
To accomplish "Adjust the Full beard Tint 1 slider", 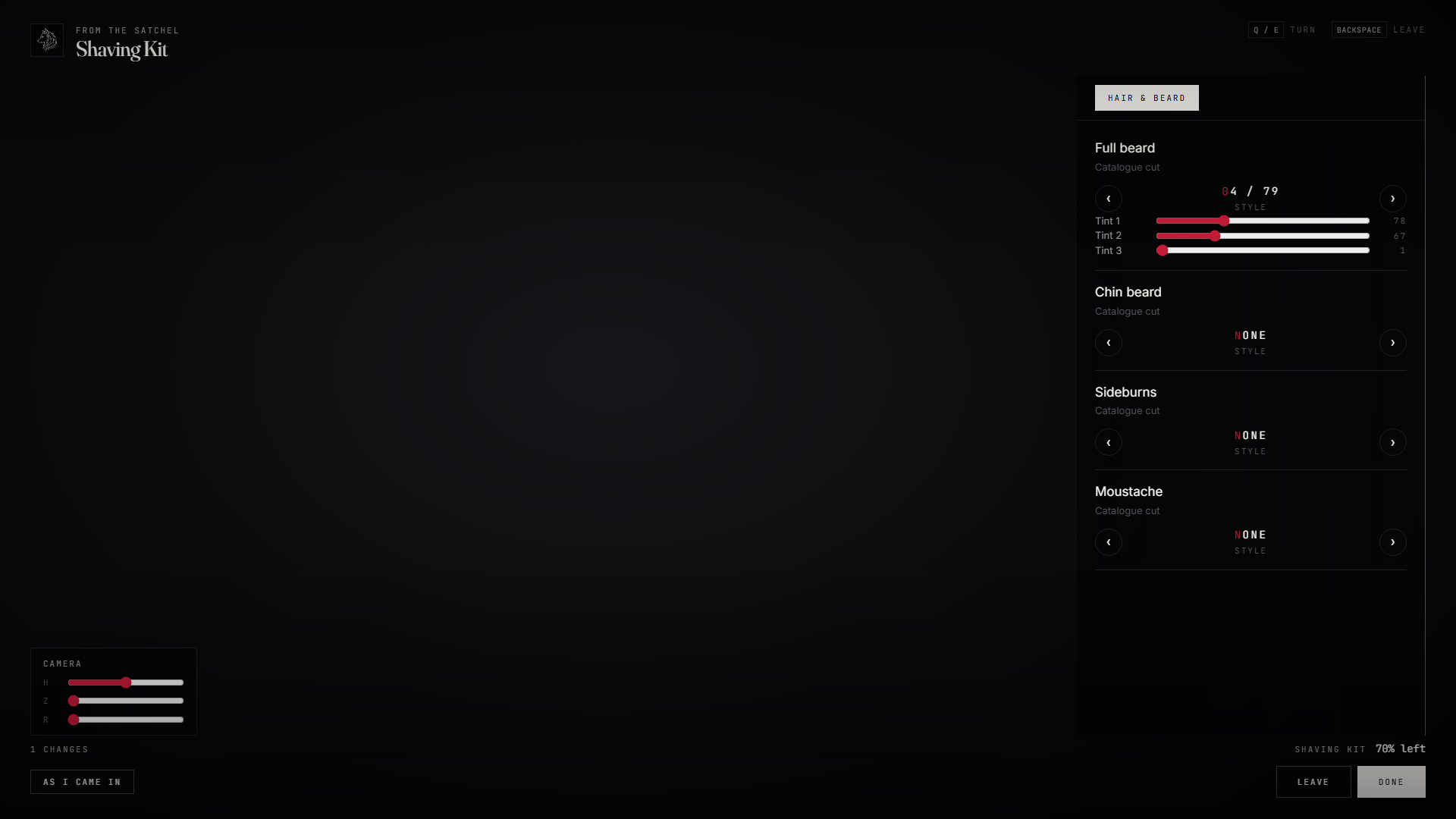I will point(1263,221).
